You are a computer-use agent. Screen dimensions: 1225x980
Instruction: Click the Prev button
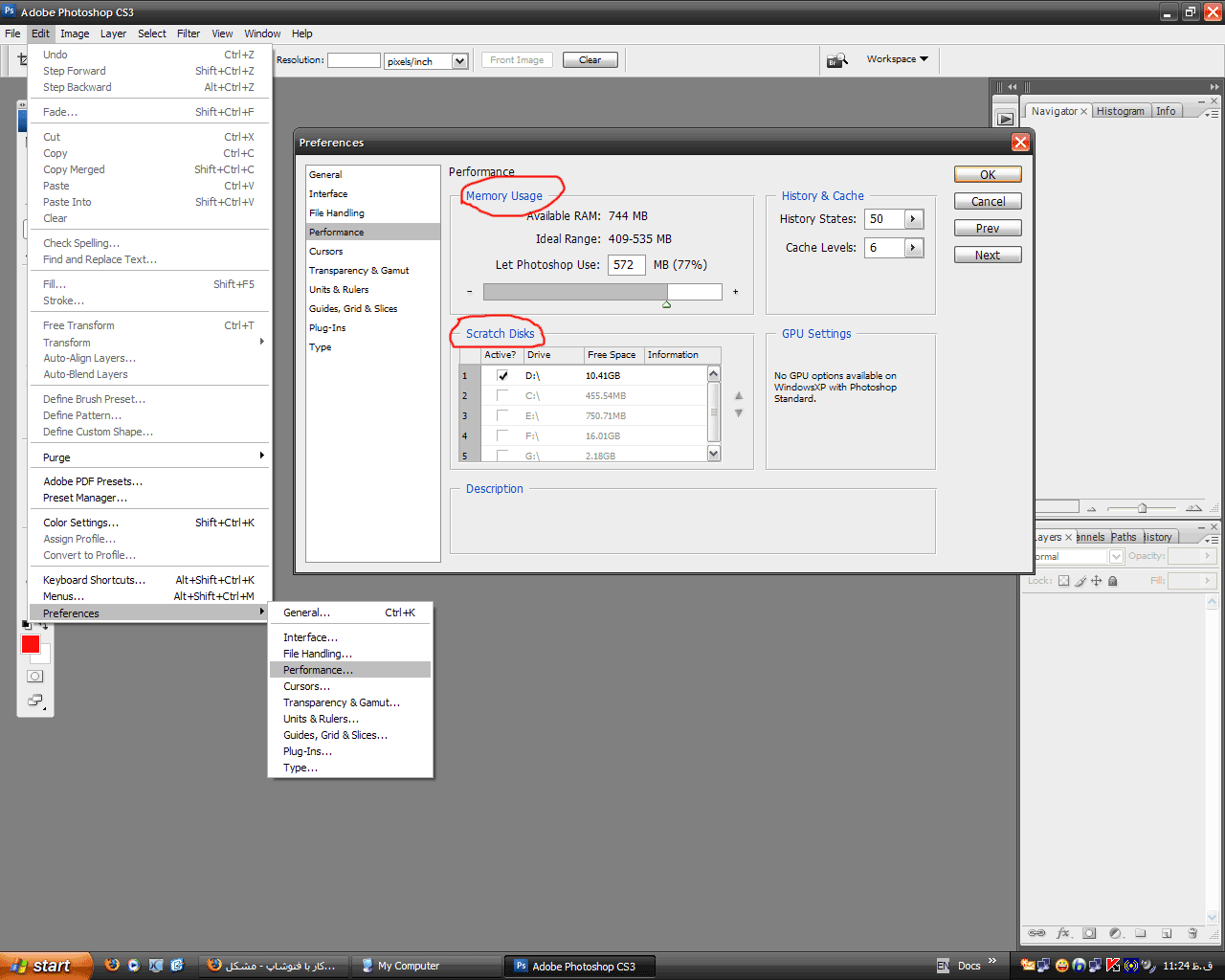(x=988, y=228)
